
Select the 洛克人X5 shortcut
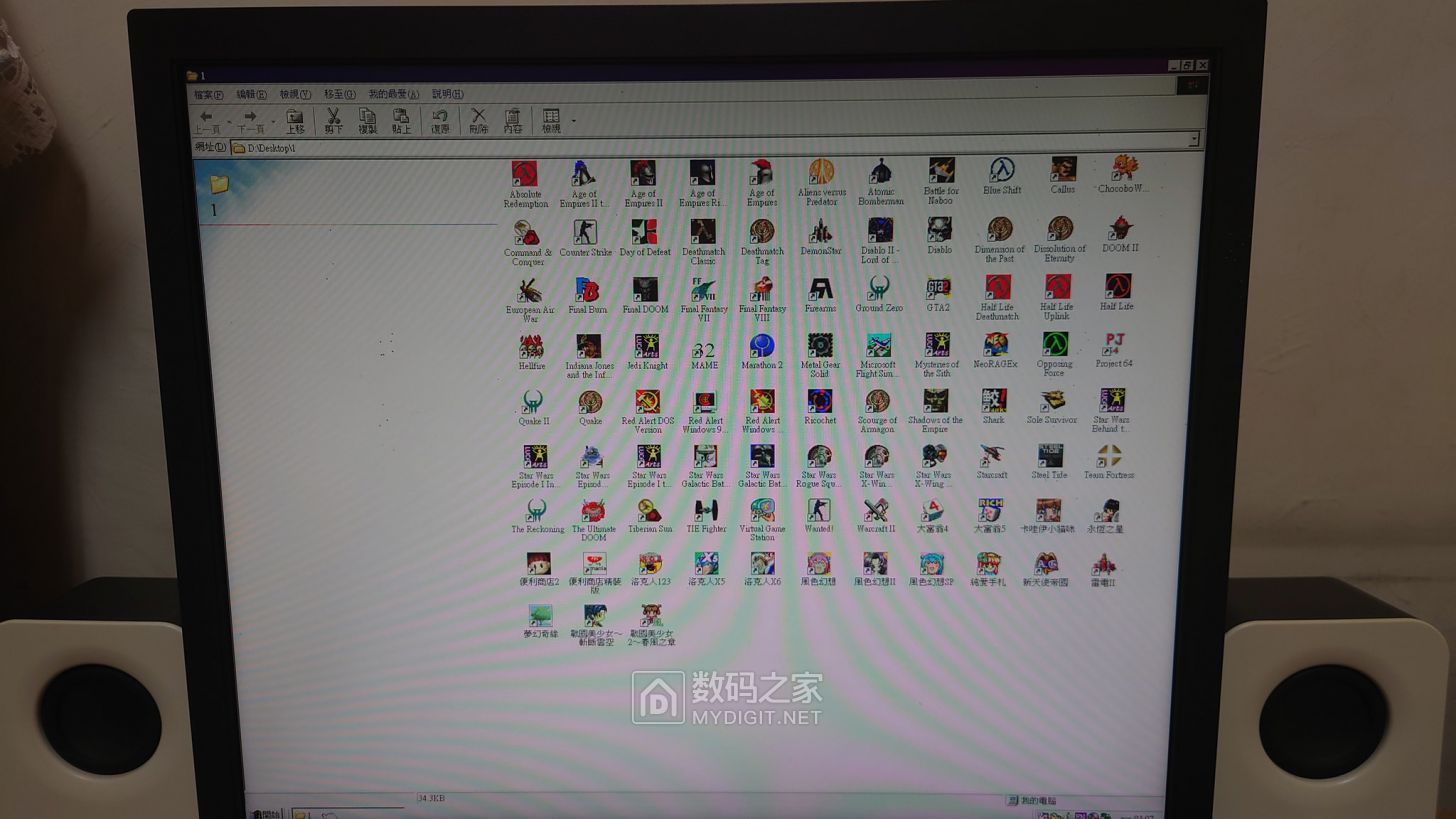[x=706, y=569]
